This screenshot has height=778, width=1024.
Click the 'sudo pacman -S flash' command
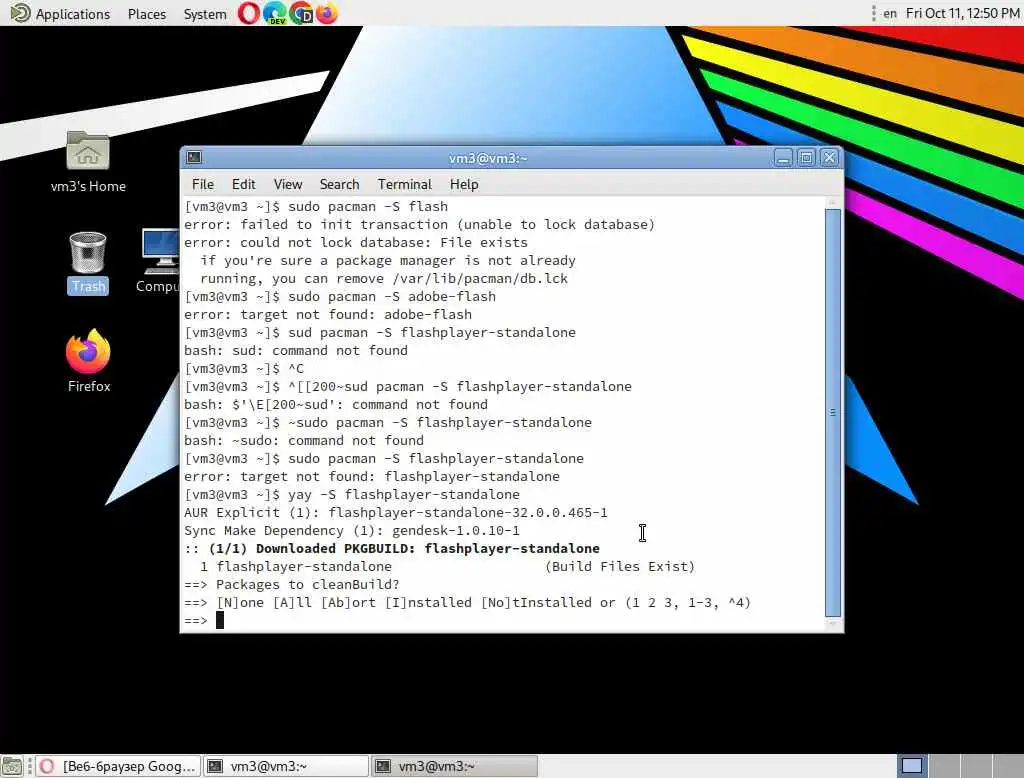368,206
